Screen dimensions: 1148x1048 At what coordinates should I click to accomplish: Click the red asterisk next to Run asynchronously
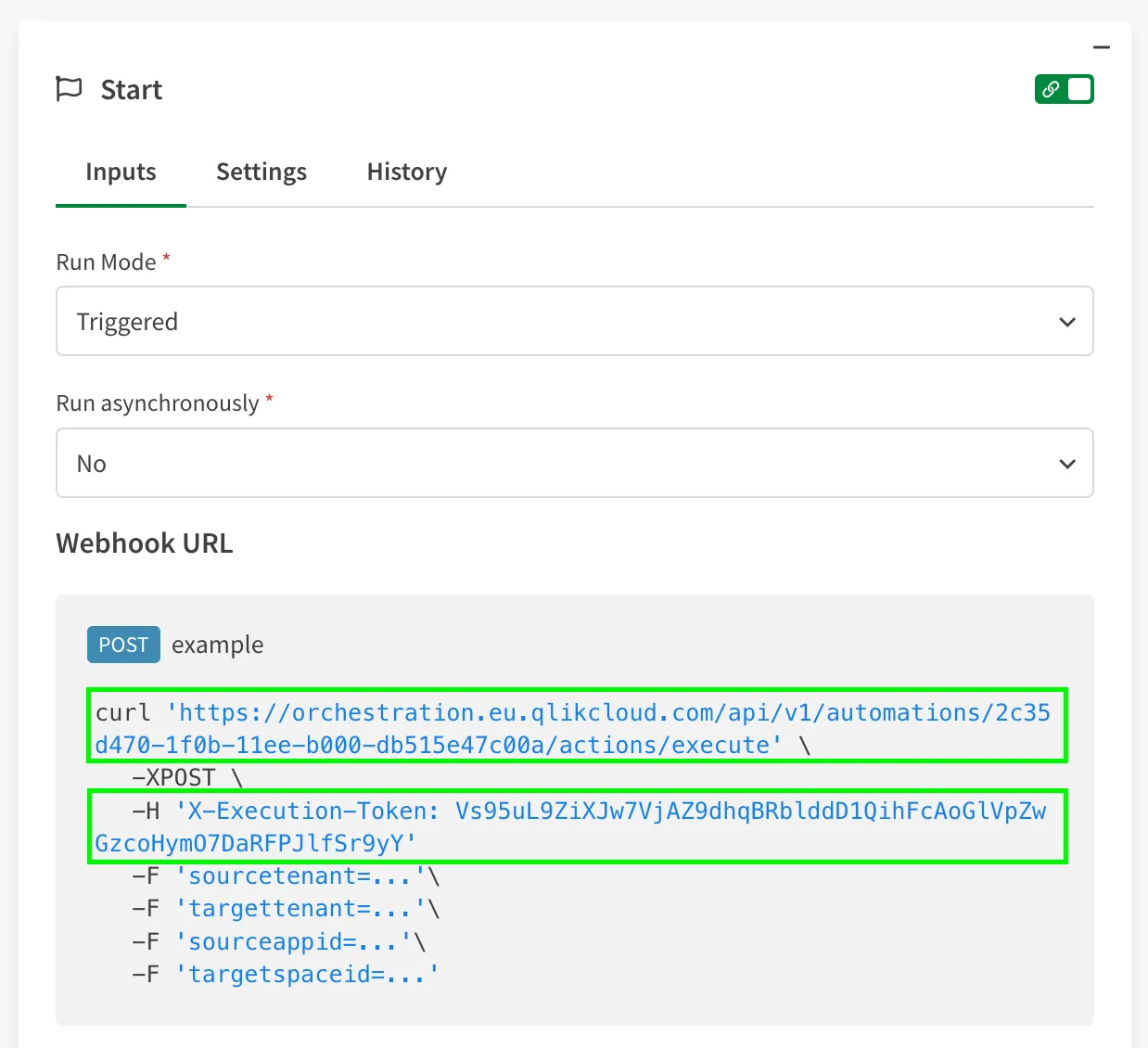click(268, 397)
